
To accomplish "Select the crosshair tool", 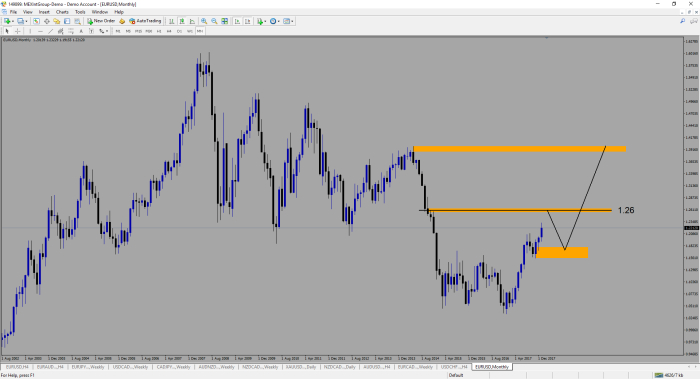I will (17, 31).
